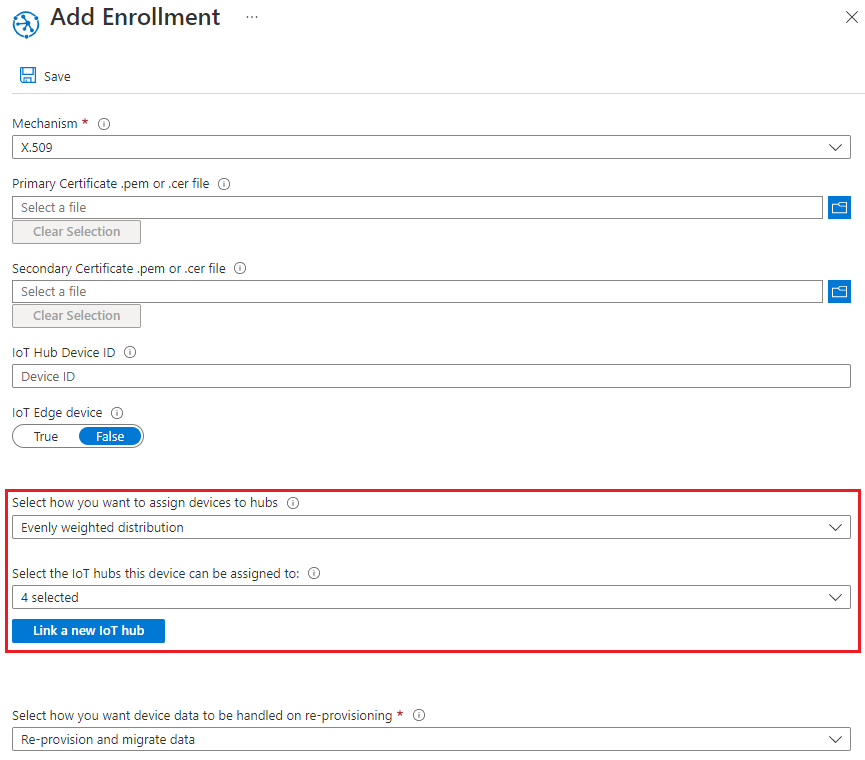Show info about IoT Edge device
This screenshot has height=760, width=865.
pos(117,413)
